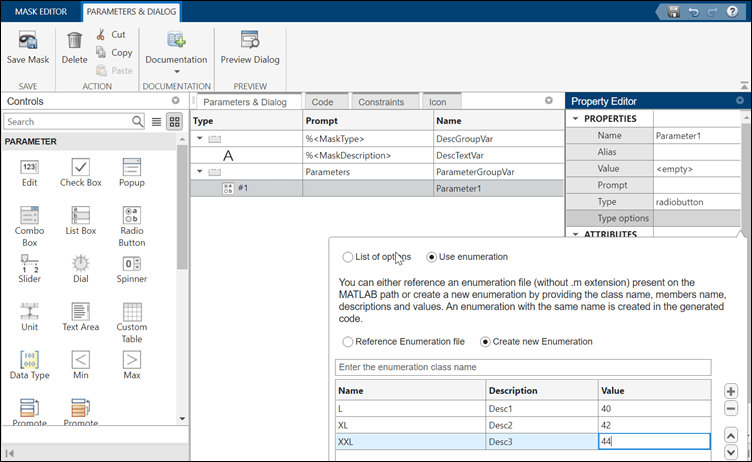Screen dimensions: 752x462
Task: Click the Controls panel vertical scrollbar
Action: (x=182, y=206)
